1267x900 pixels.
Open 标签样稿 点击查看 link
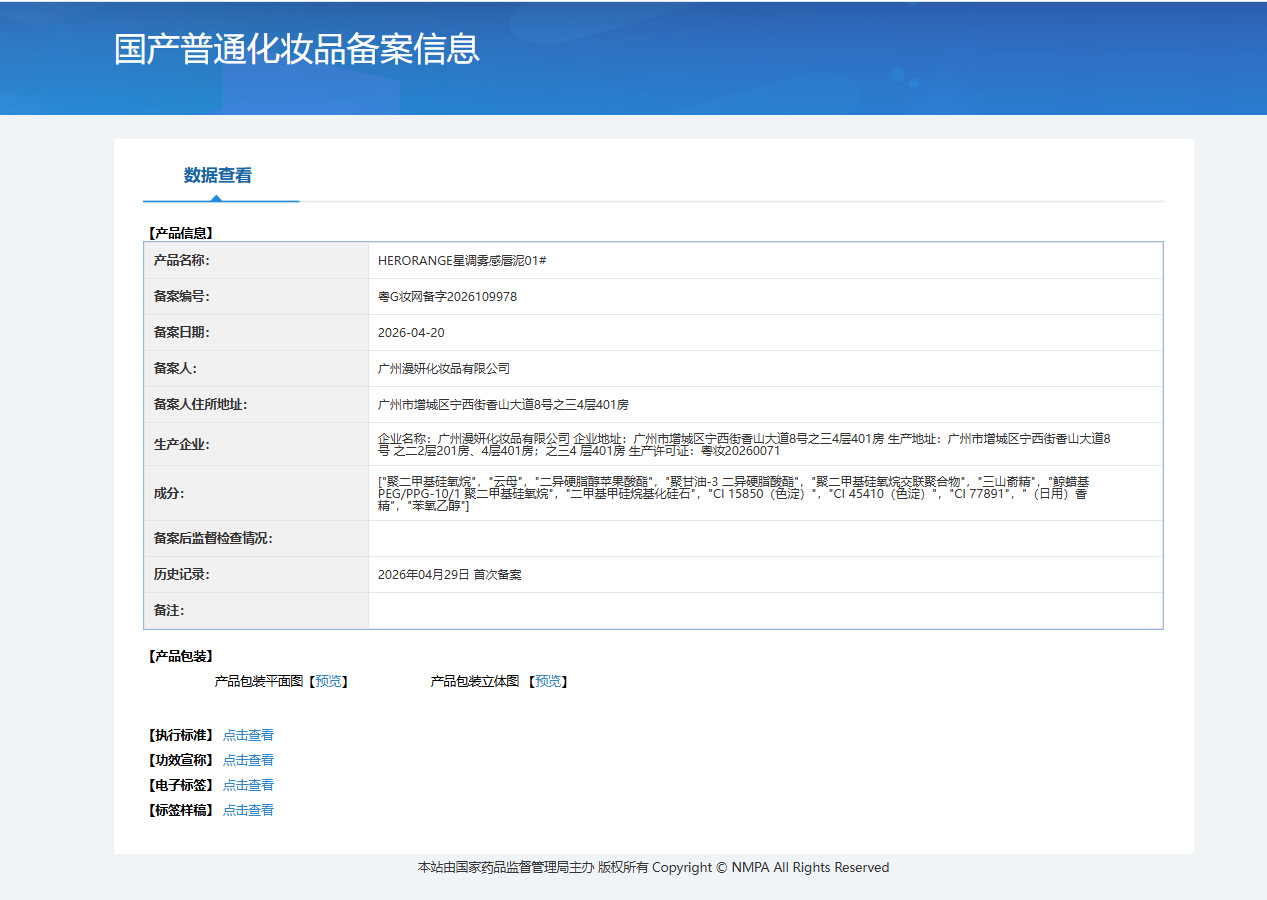click(x=248, y=810)
